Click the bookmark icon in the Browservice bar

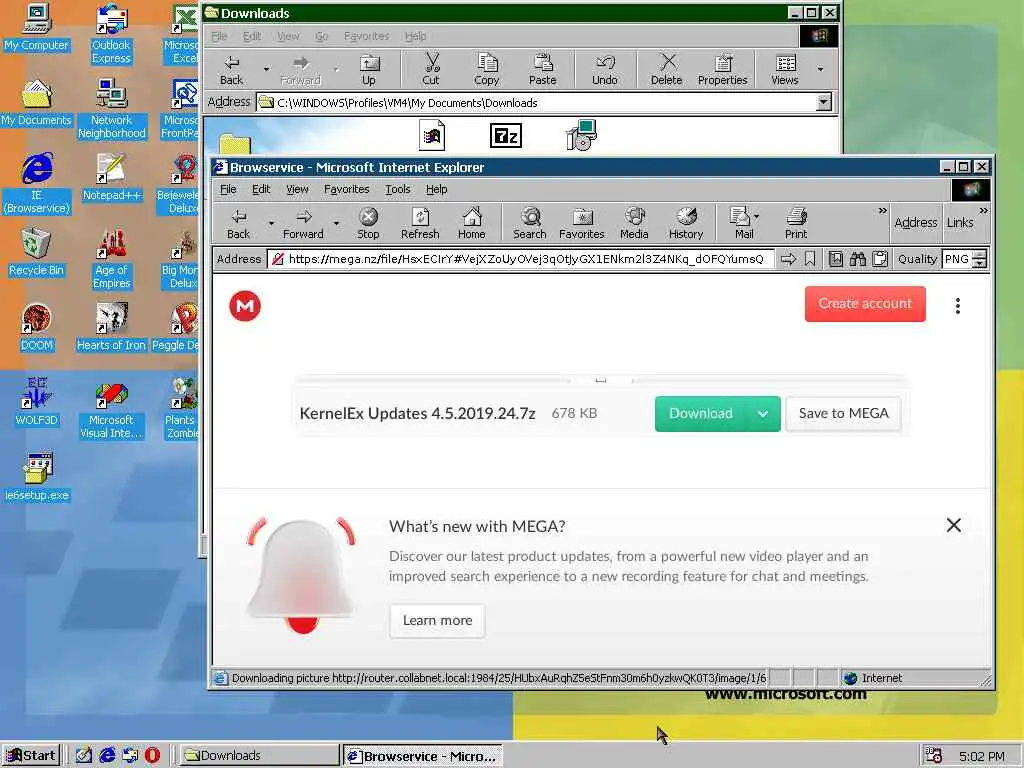click(810, 259)
